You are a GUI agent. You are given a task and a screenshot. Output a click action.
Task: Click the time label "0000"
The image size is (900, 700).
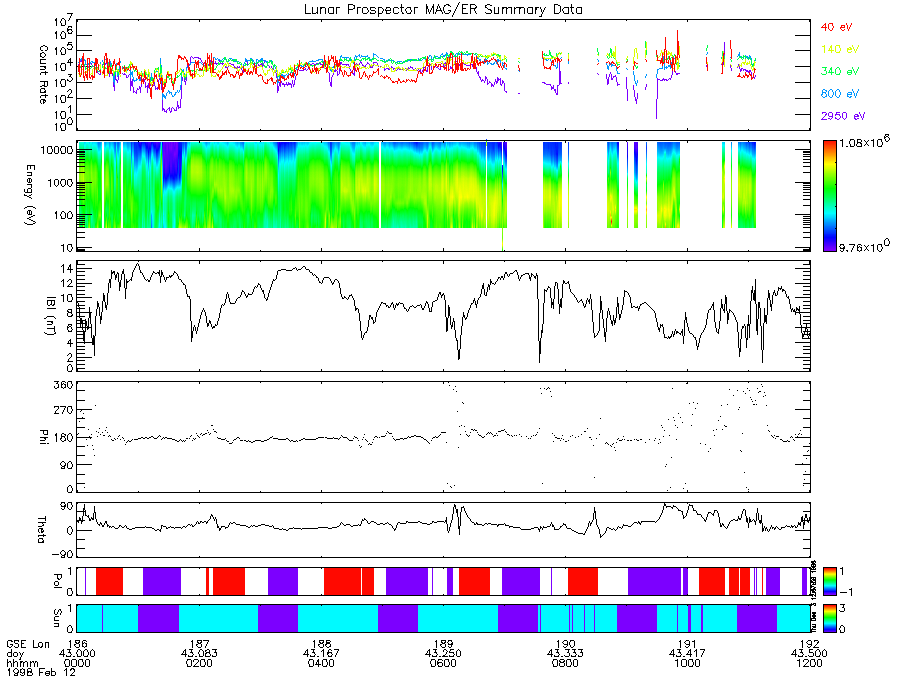[x=77, y=663]
